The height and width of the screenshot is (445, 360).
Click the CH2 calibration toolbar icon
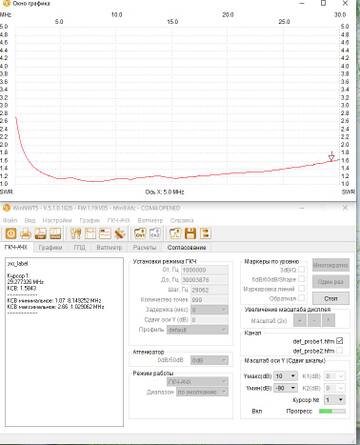coord(155,233)
